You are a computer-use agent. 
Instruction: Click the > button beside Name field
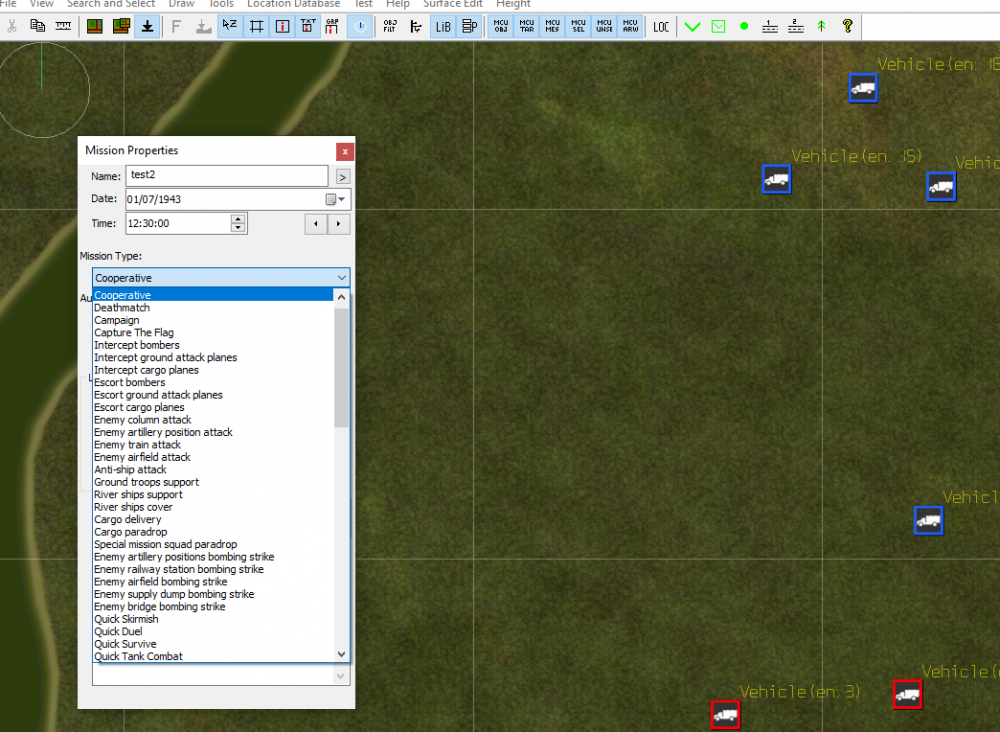[342, 176]
